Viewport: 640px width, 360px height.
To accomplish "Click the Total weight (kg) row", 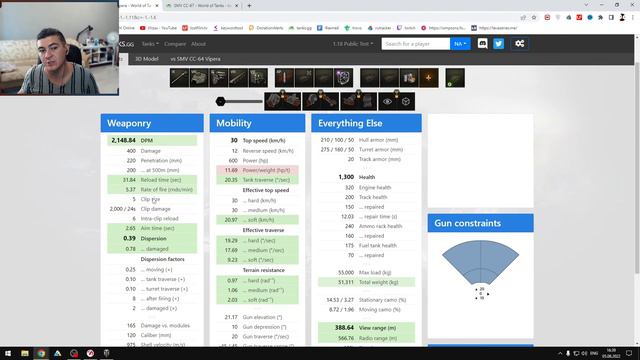I will [x=366, y=282].
